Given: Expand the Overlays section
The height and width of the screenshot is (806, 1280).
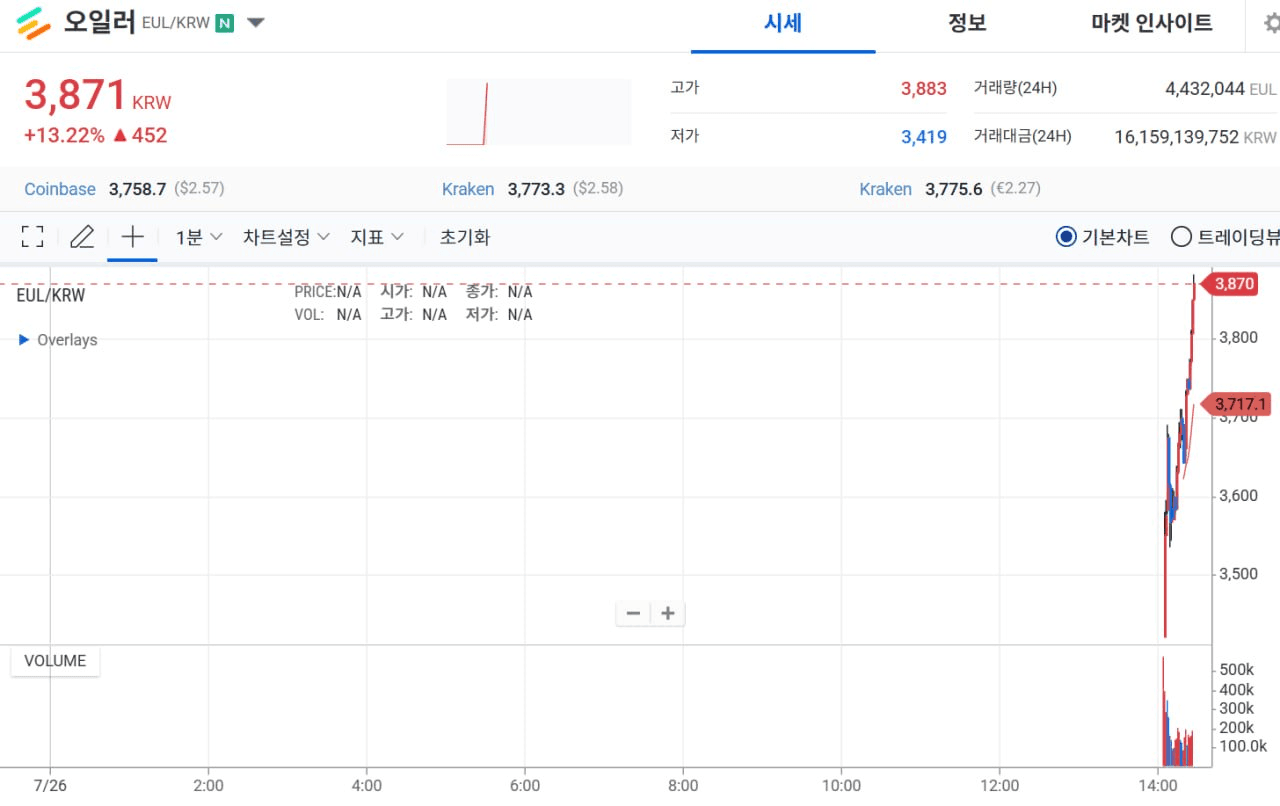Looking at the screenshot, I should (x=59, y=340).
